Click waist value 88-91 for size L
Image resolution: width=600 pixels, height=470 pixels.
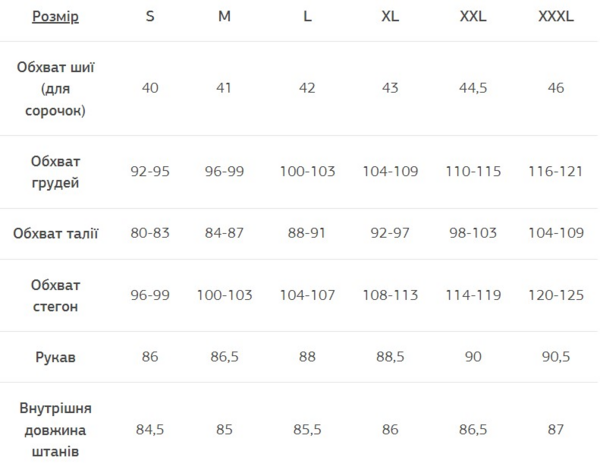tap(307, 234)
